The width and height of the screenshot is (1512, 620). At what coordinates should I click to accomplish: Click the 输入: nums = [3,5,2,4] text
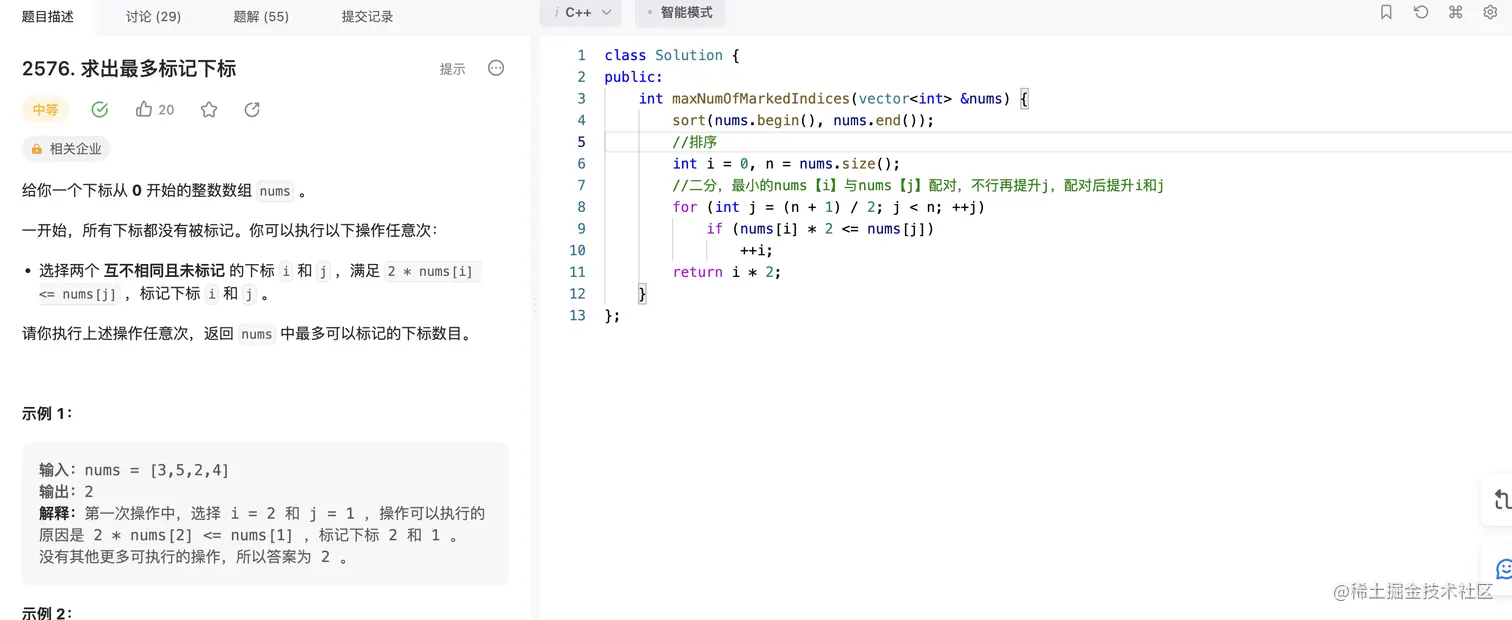pos(135,470)
